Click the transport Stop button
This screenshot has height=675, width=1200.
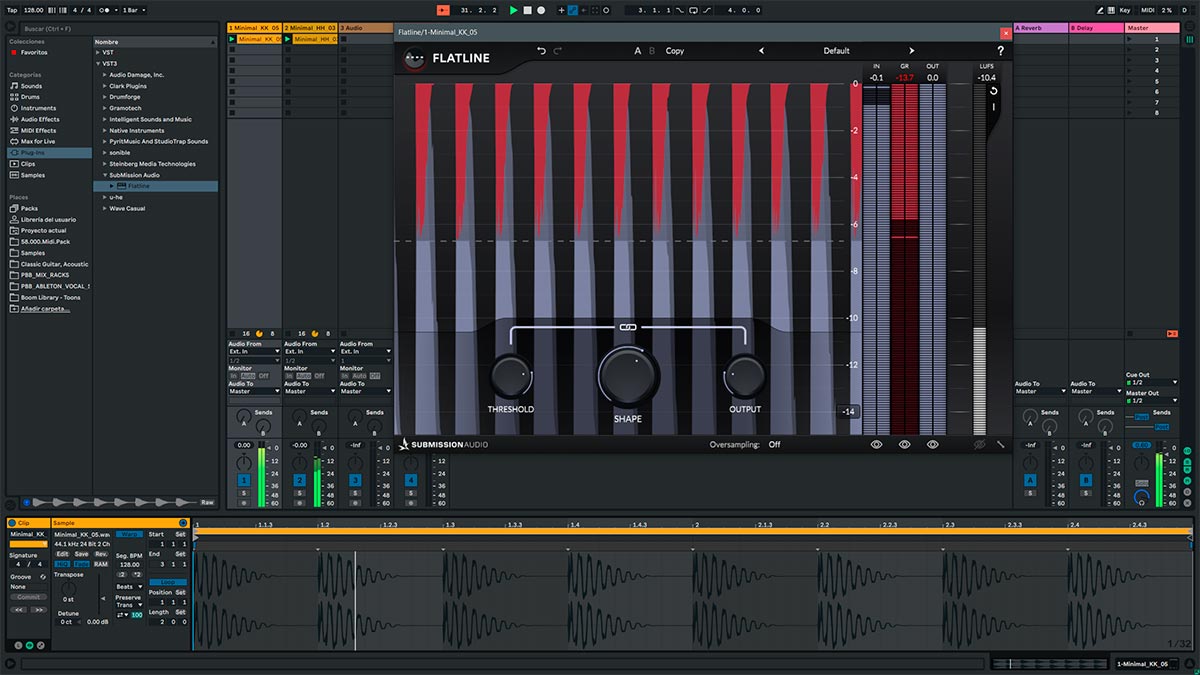(528, 10)
